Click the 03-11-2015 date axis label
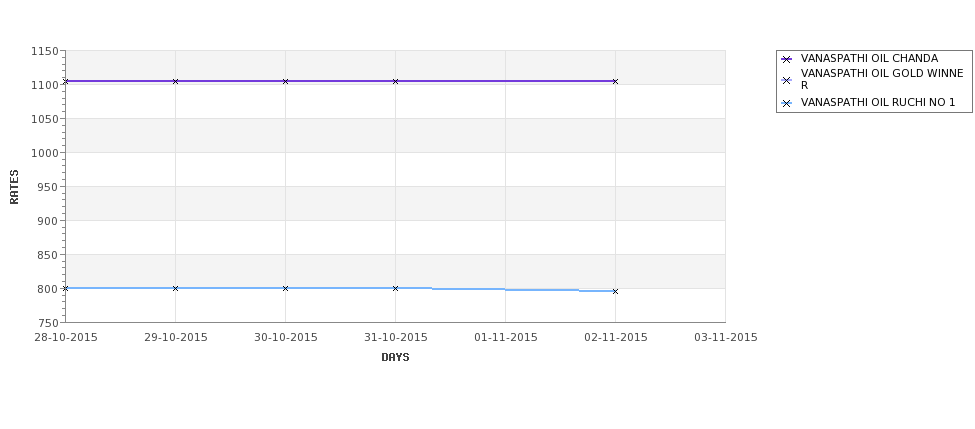The image size is (975, 429). pos(726,338)
